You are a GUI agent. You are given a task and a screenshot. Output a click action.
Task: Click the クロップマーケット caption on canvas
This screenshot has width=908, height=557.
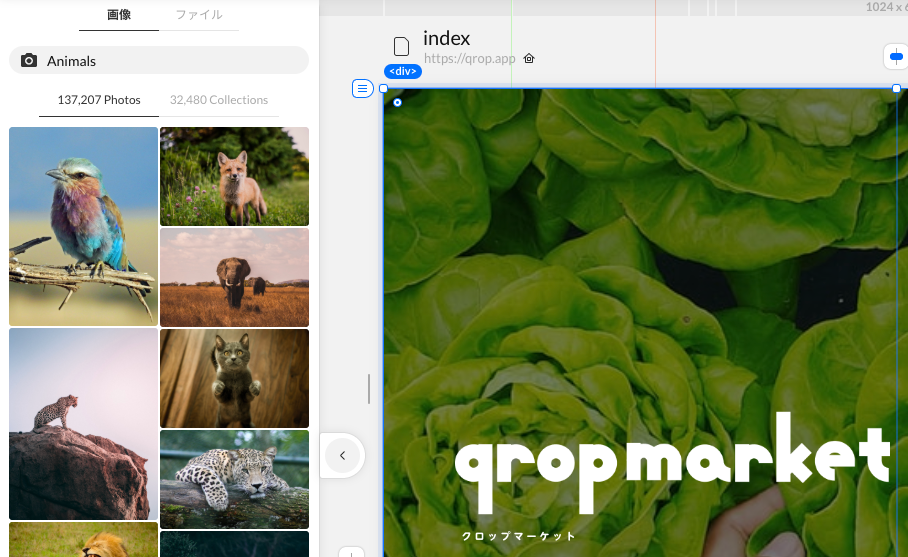[518, 536]
